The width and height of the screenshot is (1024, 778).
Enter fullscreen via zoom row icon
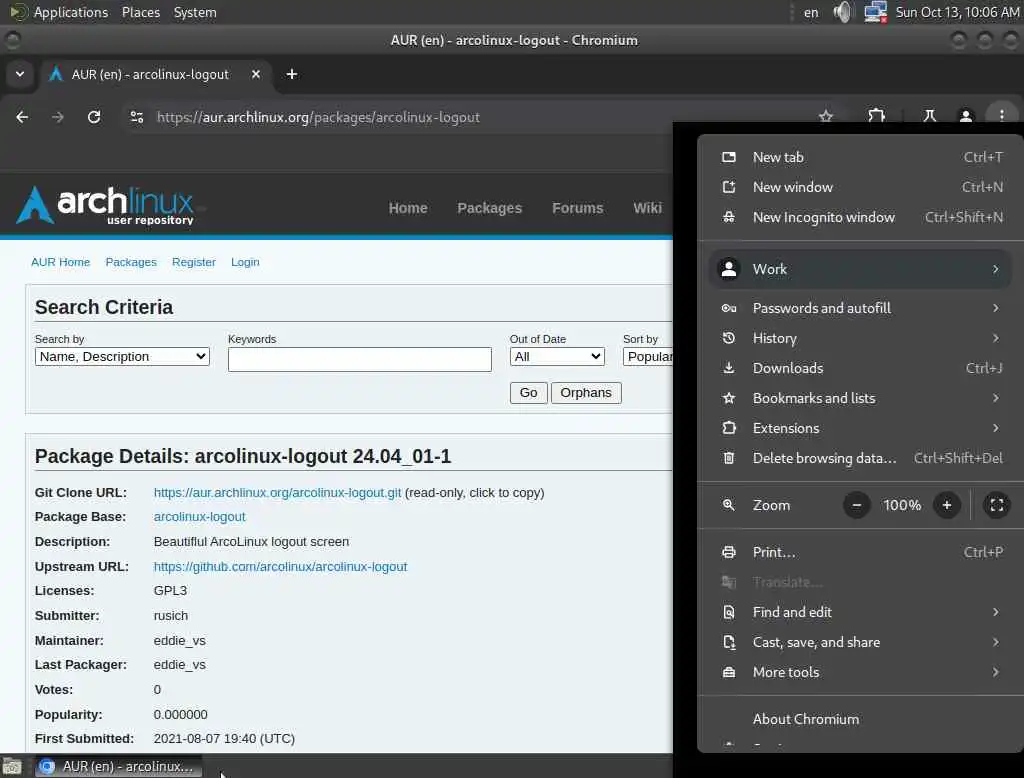997,505
